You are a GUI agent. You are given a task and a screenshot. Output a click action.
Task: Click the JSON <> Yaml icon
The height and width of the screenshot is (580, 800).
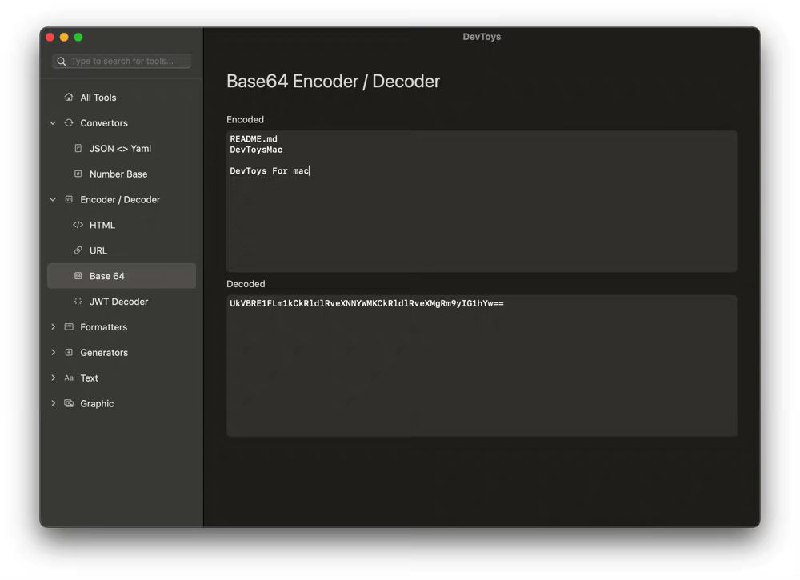78,148
